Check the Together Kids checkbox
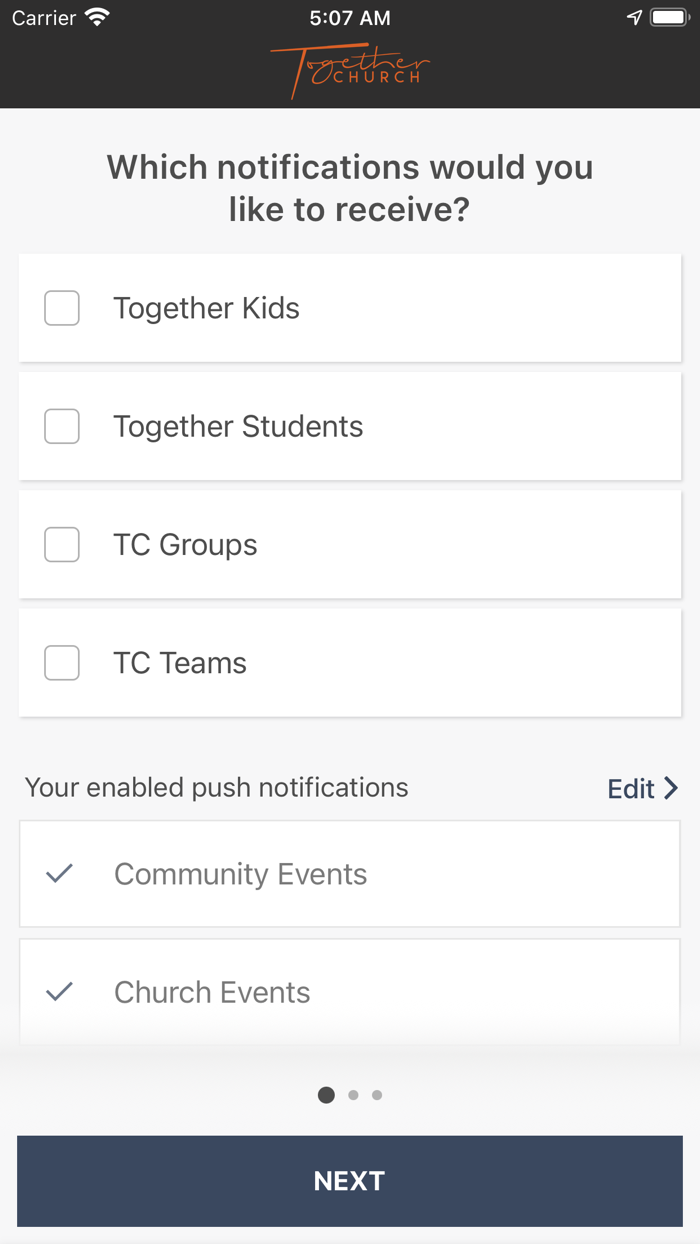This screenshot has width=700, height=1244. pos(62,308)
